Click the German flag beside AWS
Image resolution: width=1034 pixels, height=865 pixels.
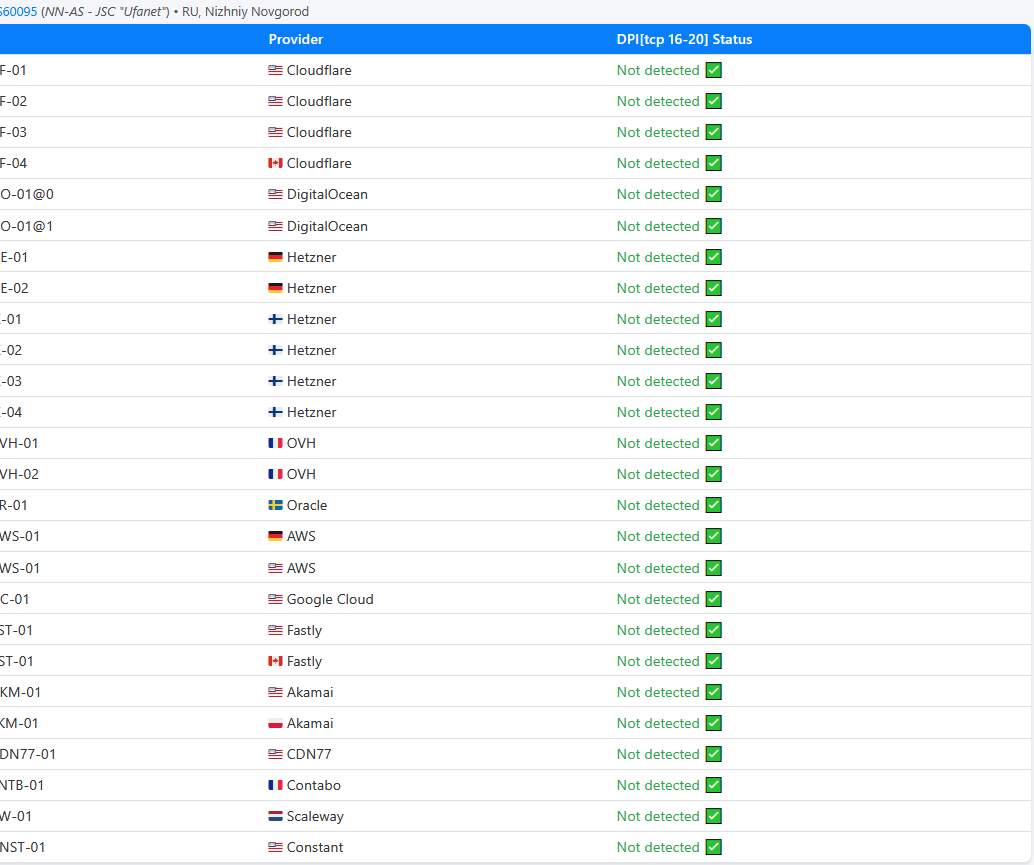275,536
